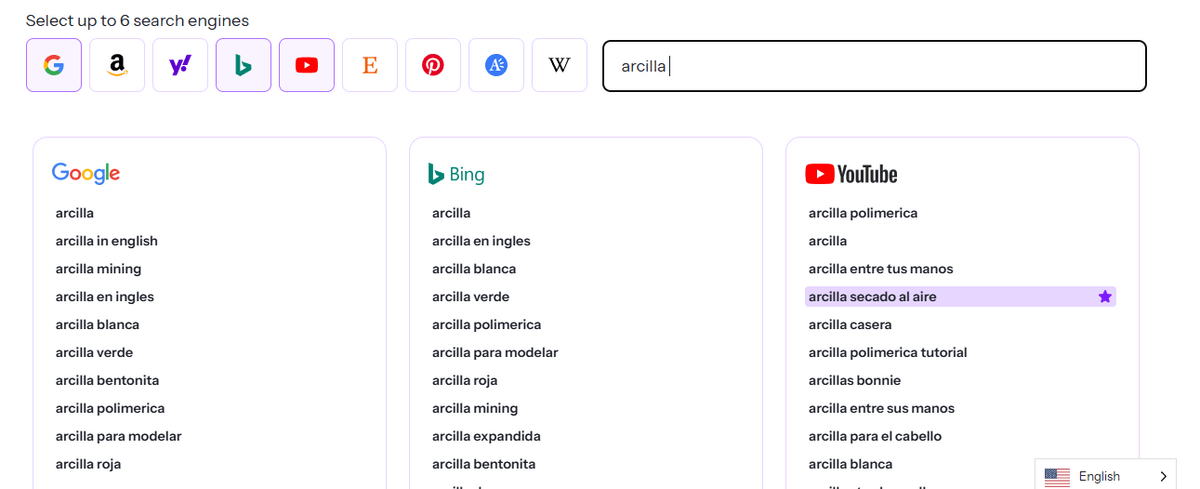Viewport: 1200px width, 489px height.
Task: Select Google suggestion arcilla en ingles
Action: coord(105,297)
